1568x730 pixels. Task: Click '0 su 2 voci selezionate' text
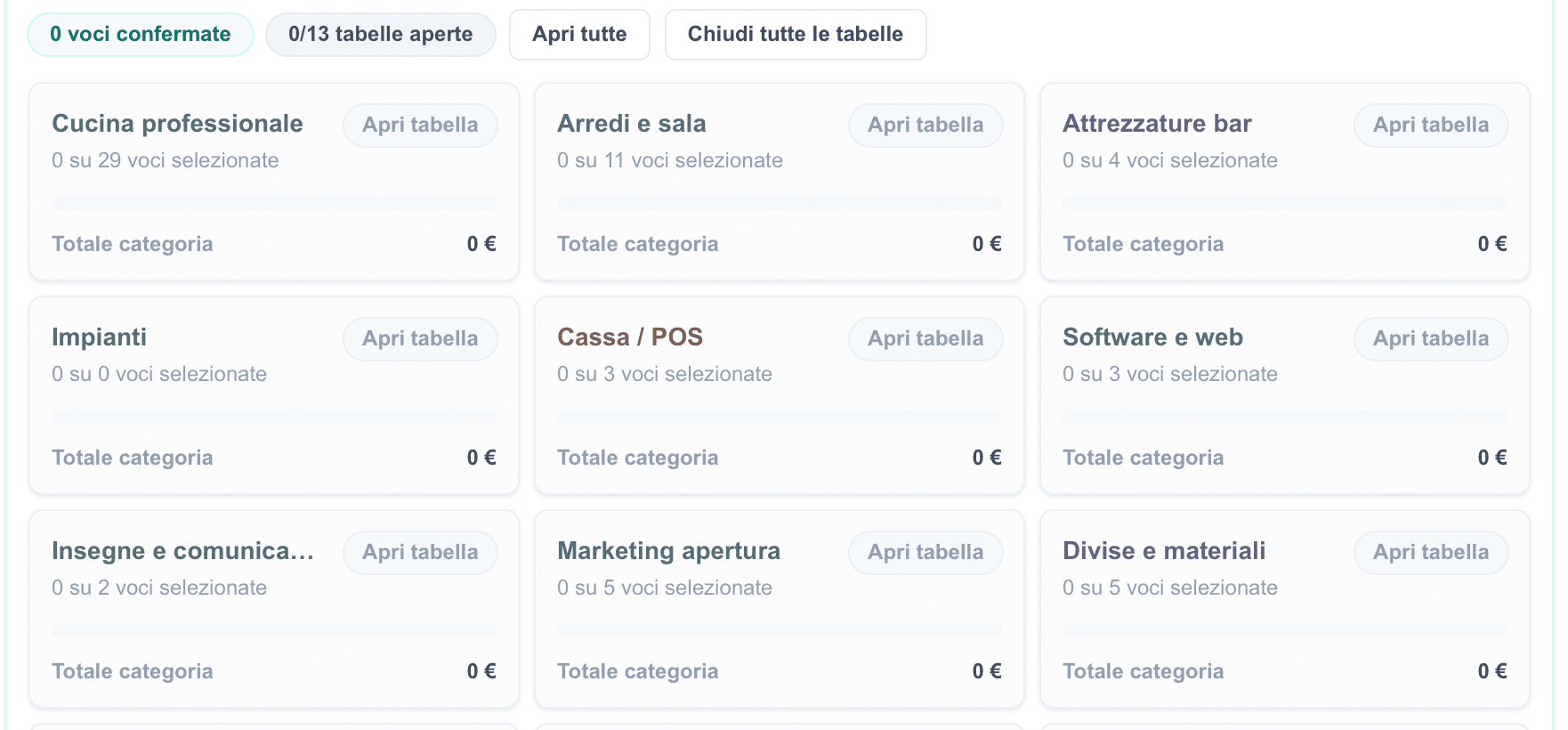(x=159, y=588)
